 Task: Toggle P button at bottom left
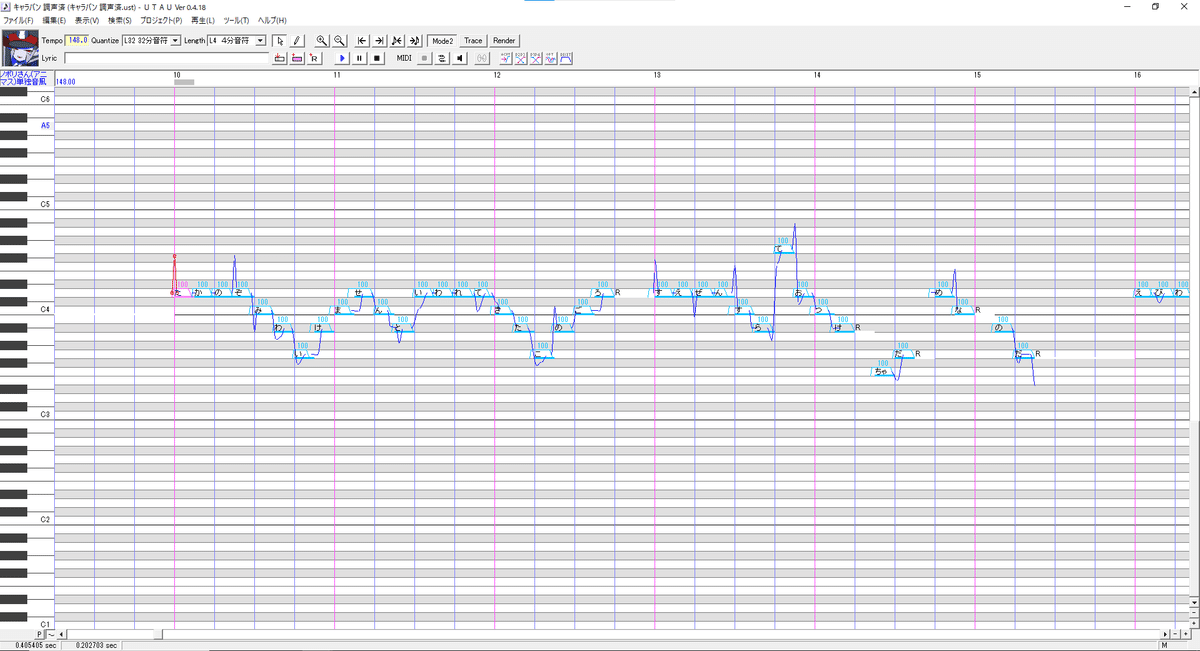pos(40,634)
